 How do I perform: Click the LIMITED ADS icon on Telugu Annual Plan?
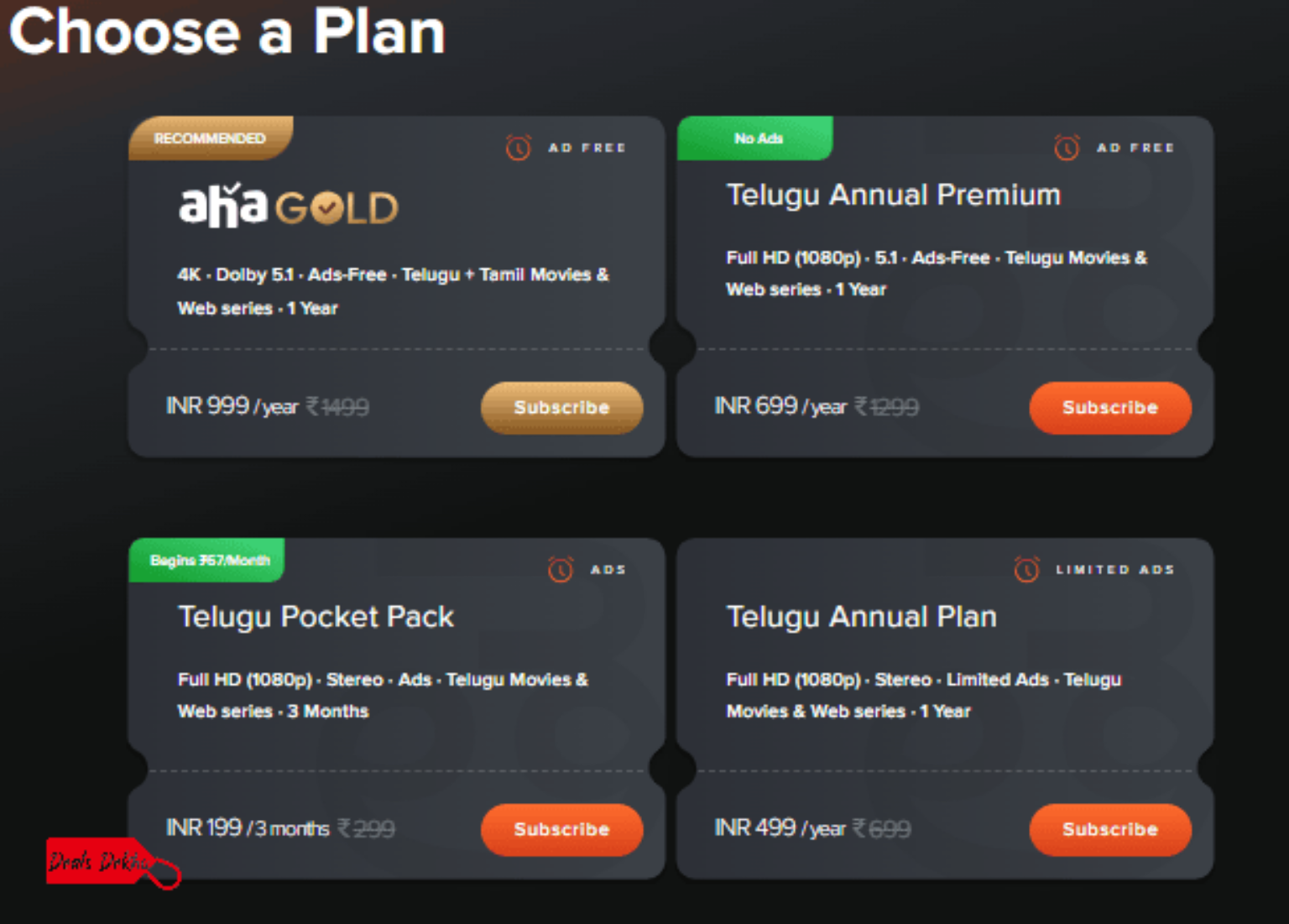(x=1025, y=568)
